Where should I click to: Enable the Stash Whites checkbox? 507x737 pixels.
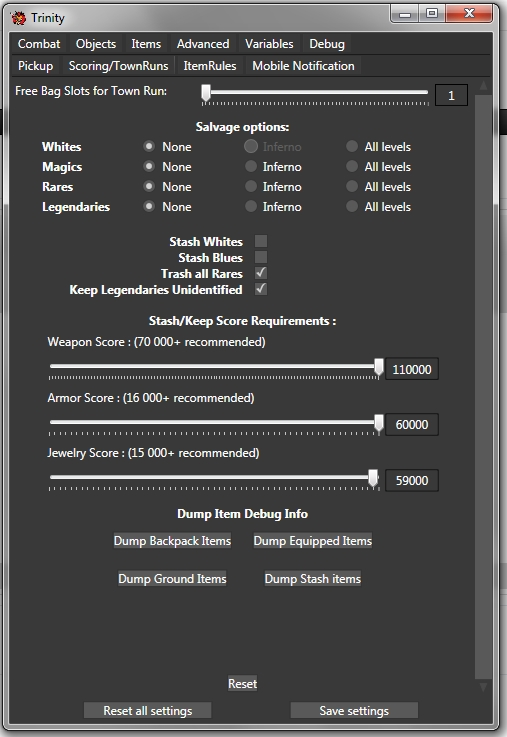261,241
